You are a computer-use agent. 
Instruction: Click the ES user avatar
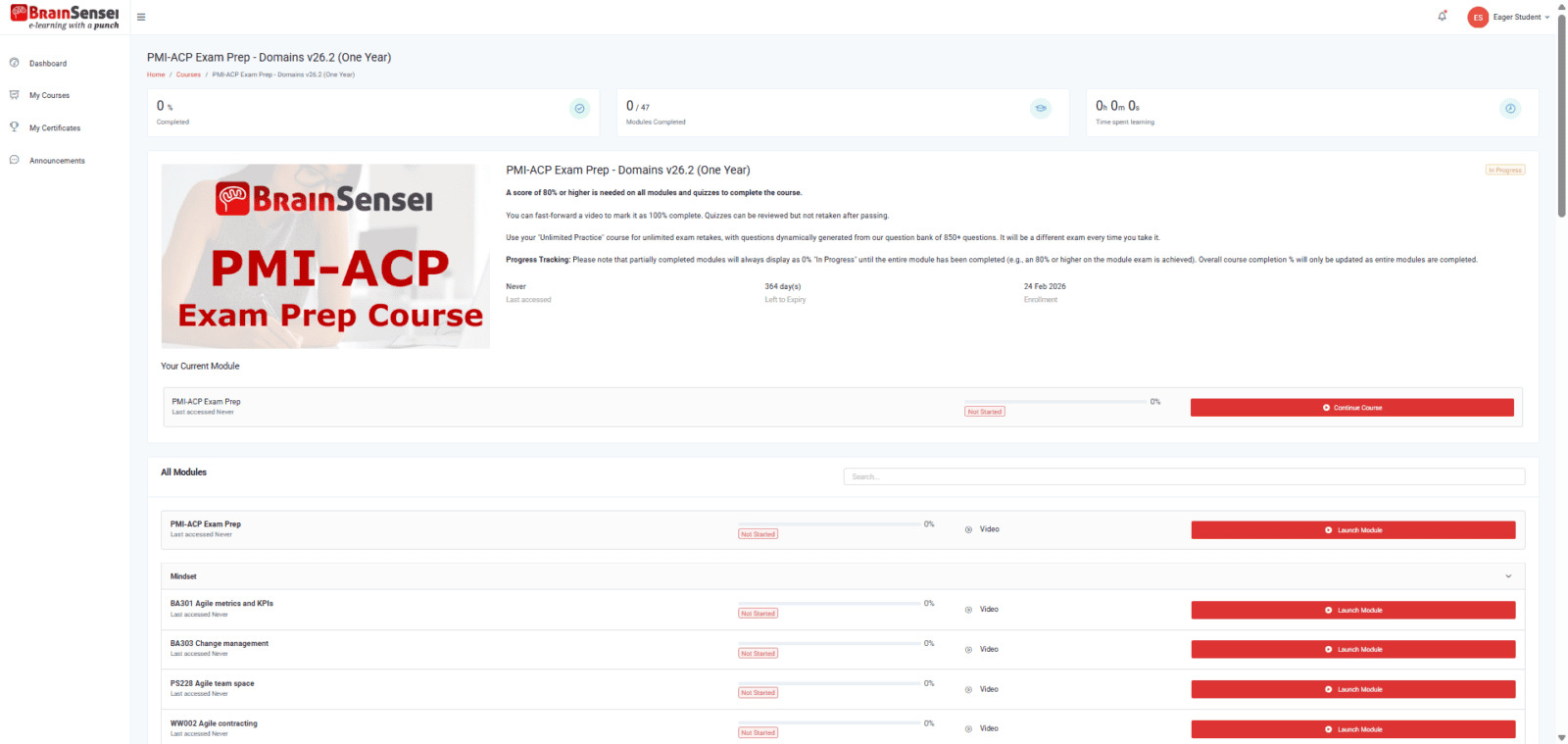[1478, 17]
